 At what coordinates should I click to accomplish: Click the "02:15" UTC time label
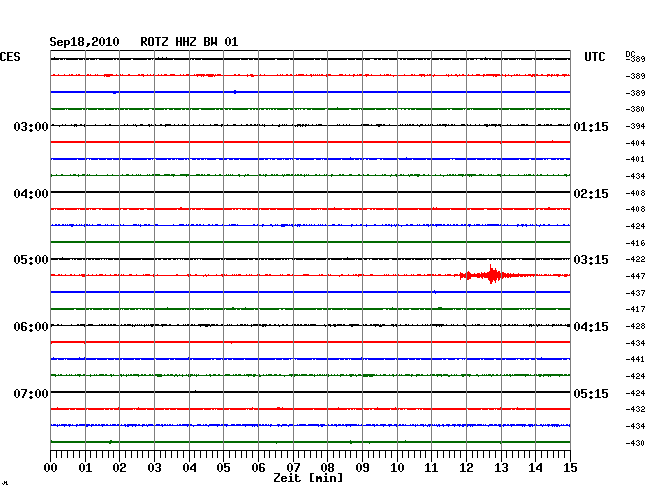point(591,194)
